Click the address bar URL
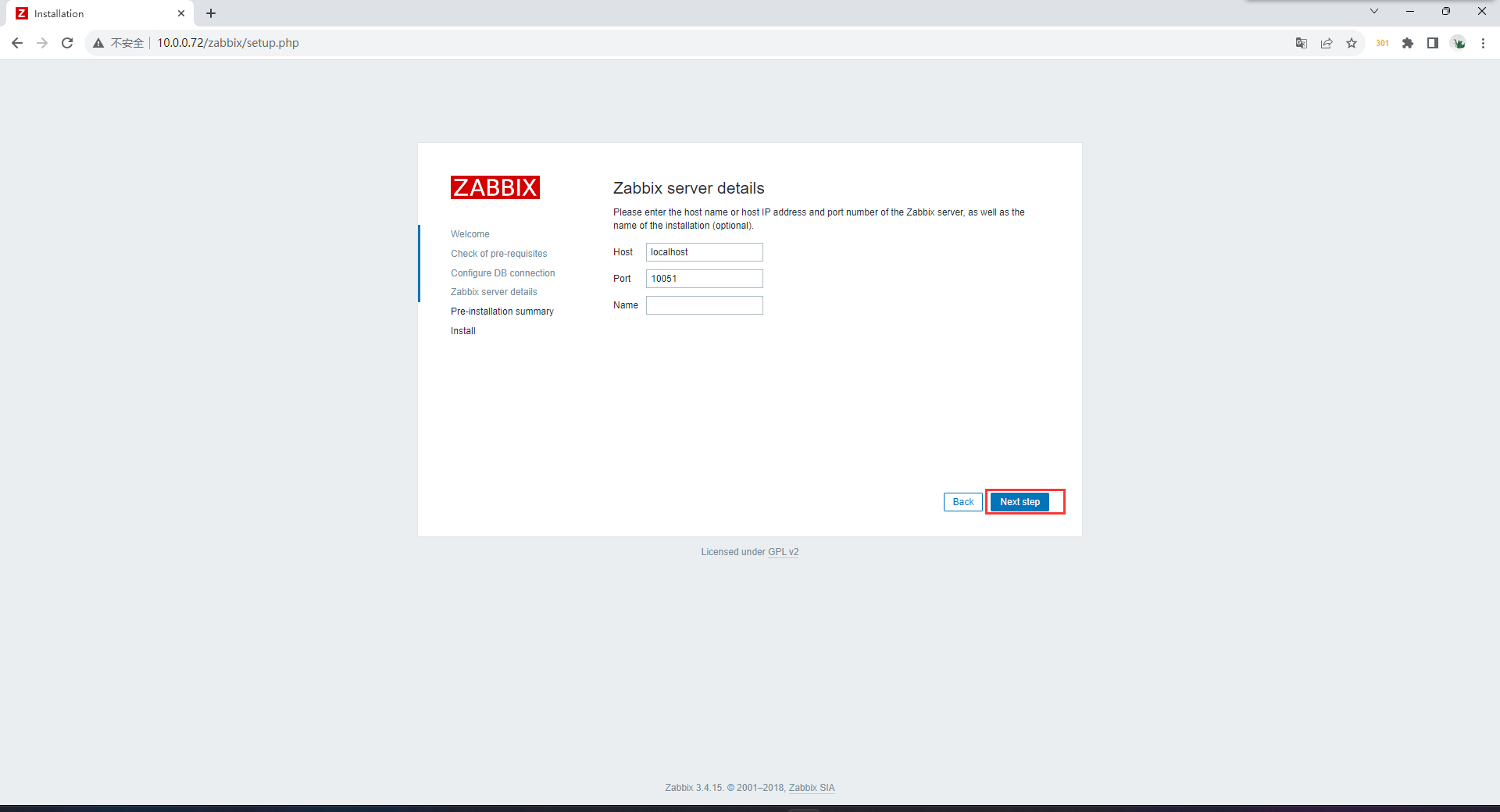This screenshot has height=812, width=1500. pyautogui.click(x=228, y=43)
